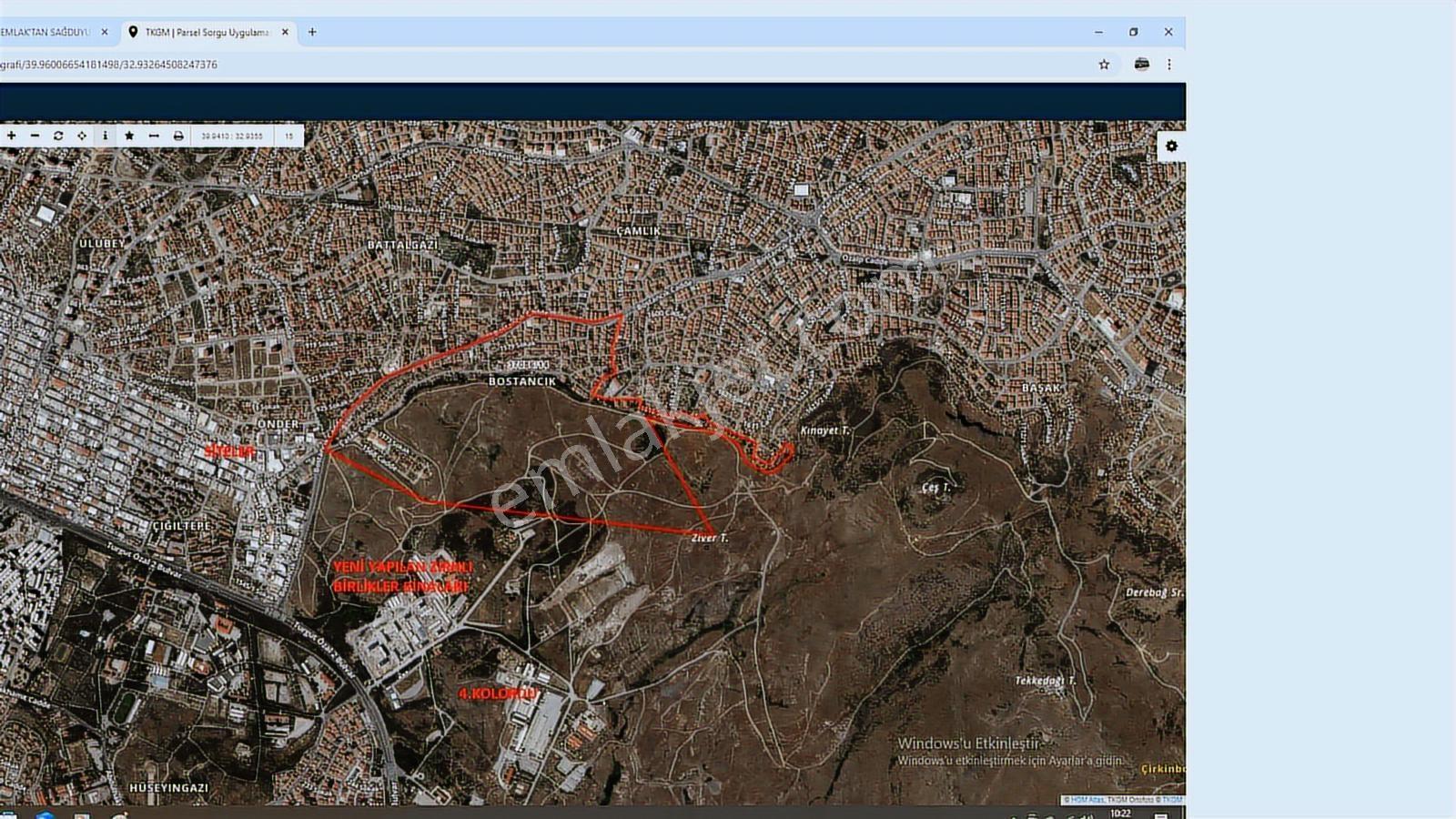Click the ÖNDER map label
This screenshot has width=1456, height=819.
[x=278, y=424]
